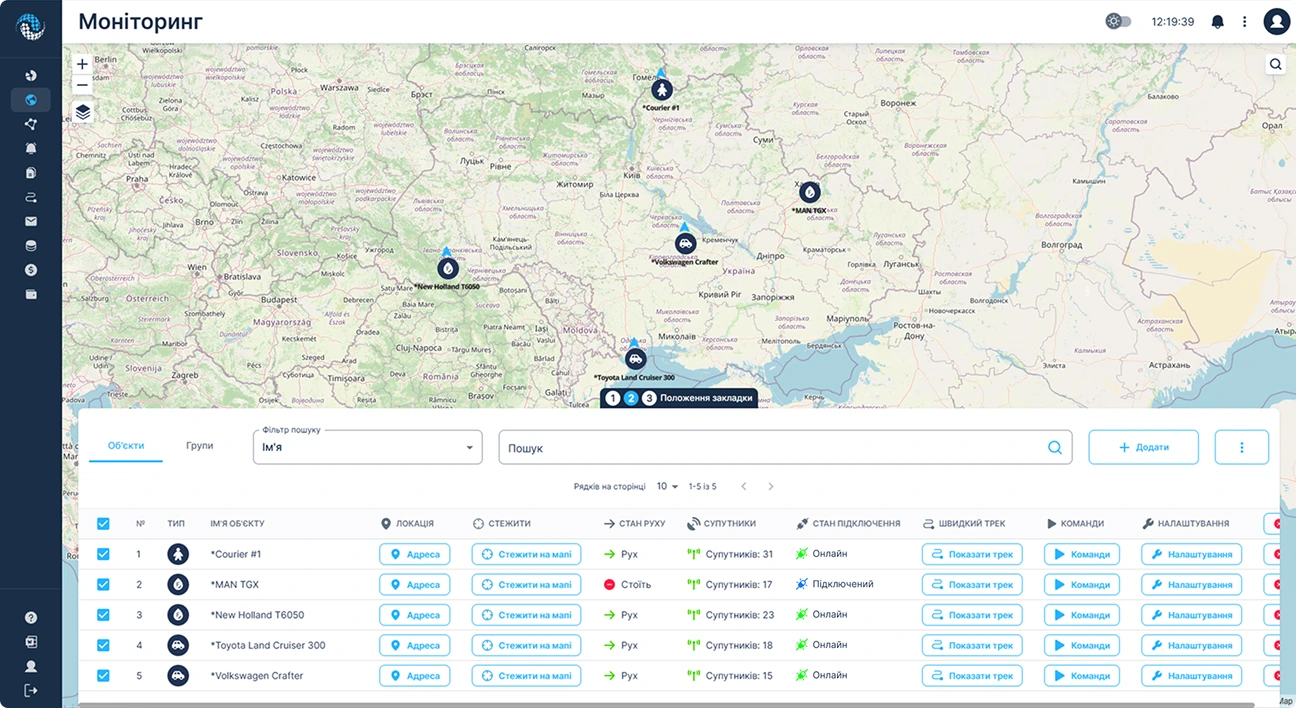Screen dimensions: 1296x708
Task: Click the logout icon in sidebar
Action: click(x=31, y=690)
